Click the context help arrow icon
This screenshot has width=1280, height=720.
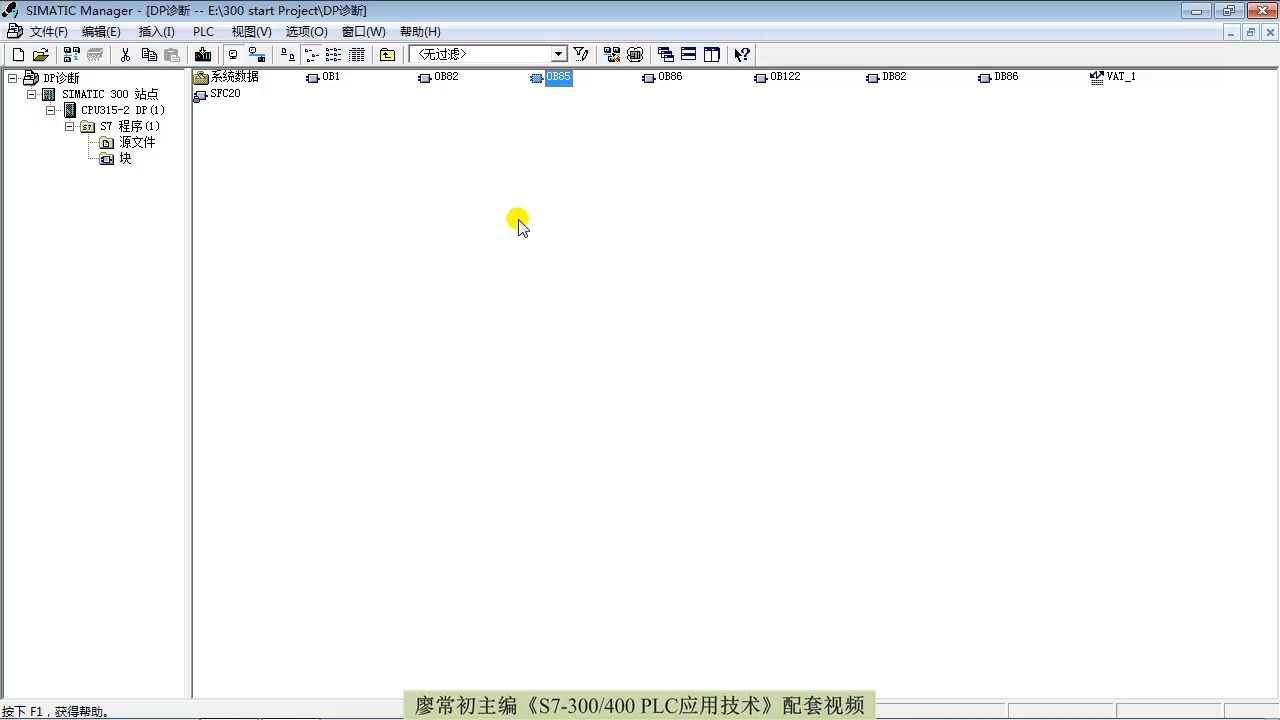(x=742, y=55)
